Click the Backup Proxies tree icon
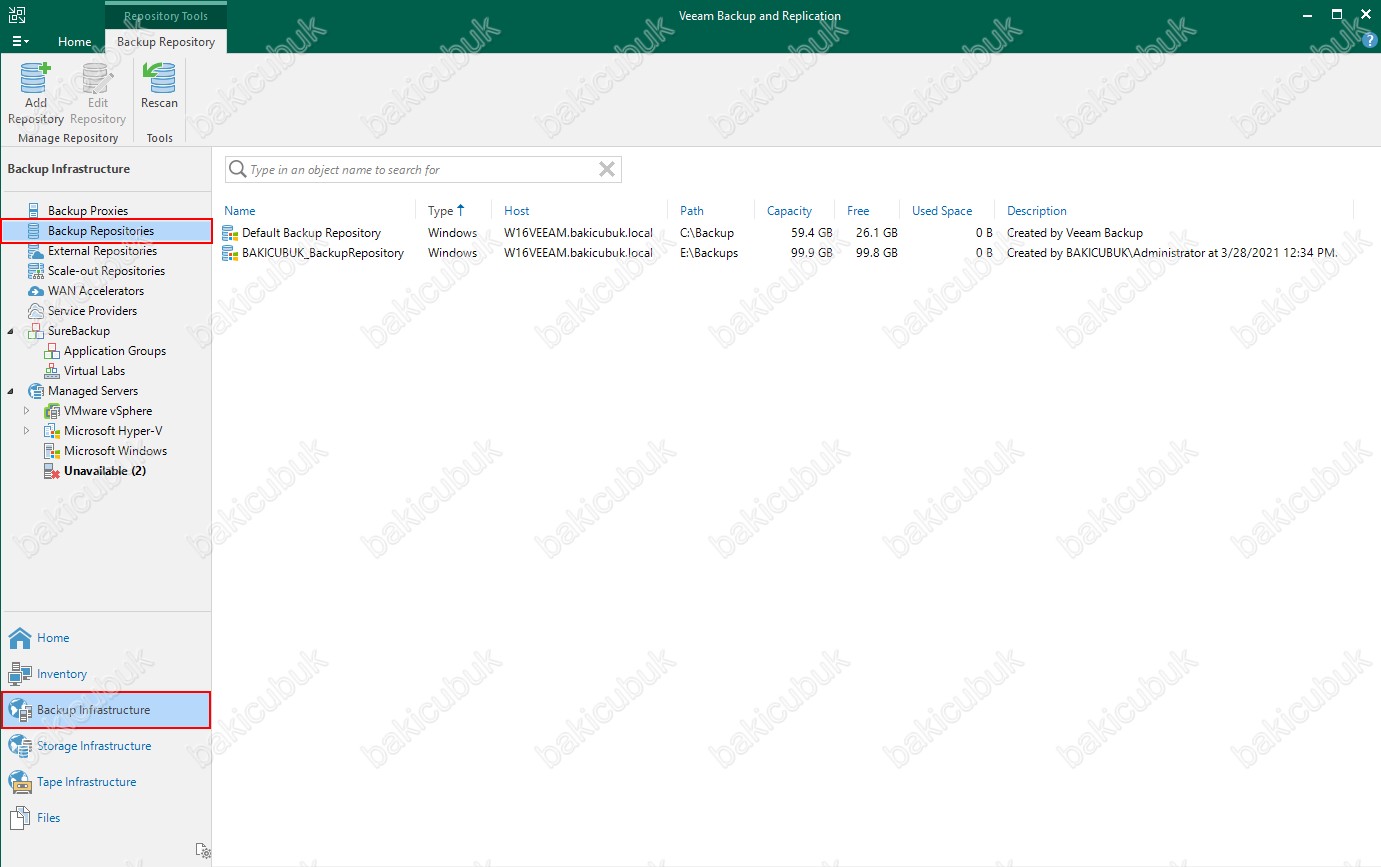This screenshot has height=867, width=1381. click(36, 211)
